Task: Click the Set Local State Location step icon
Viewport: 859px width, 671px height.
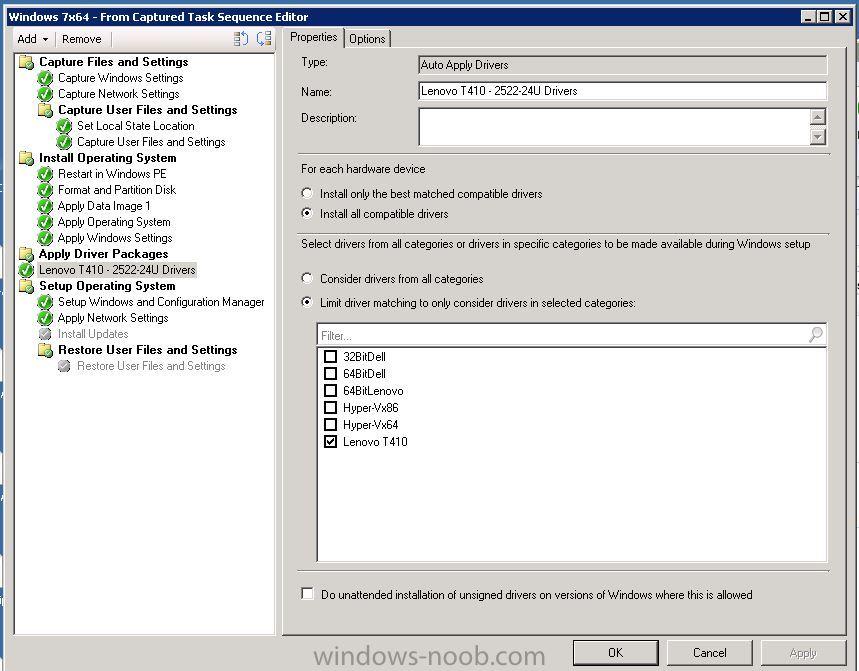Action: tap(64, 126)
